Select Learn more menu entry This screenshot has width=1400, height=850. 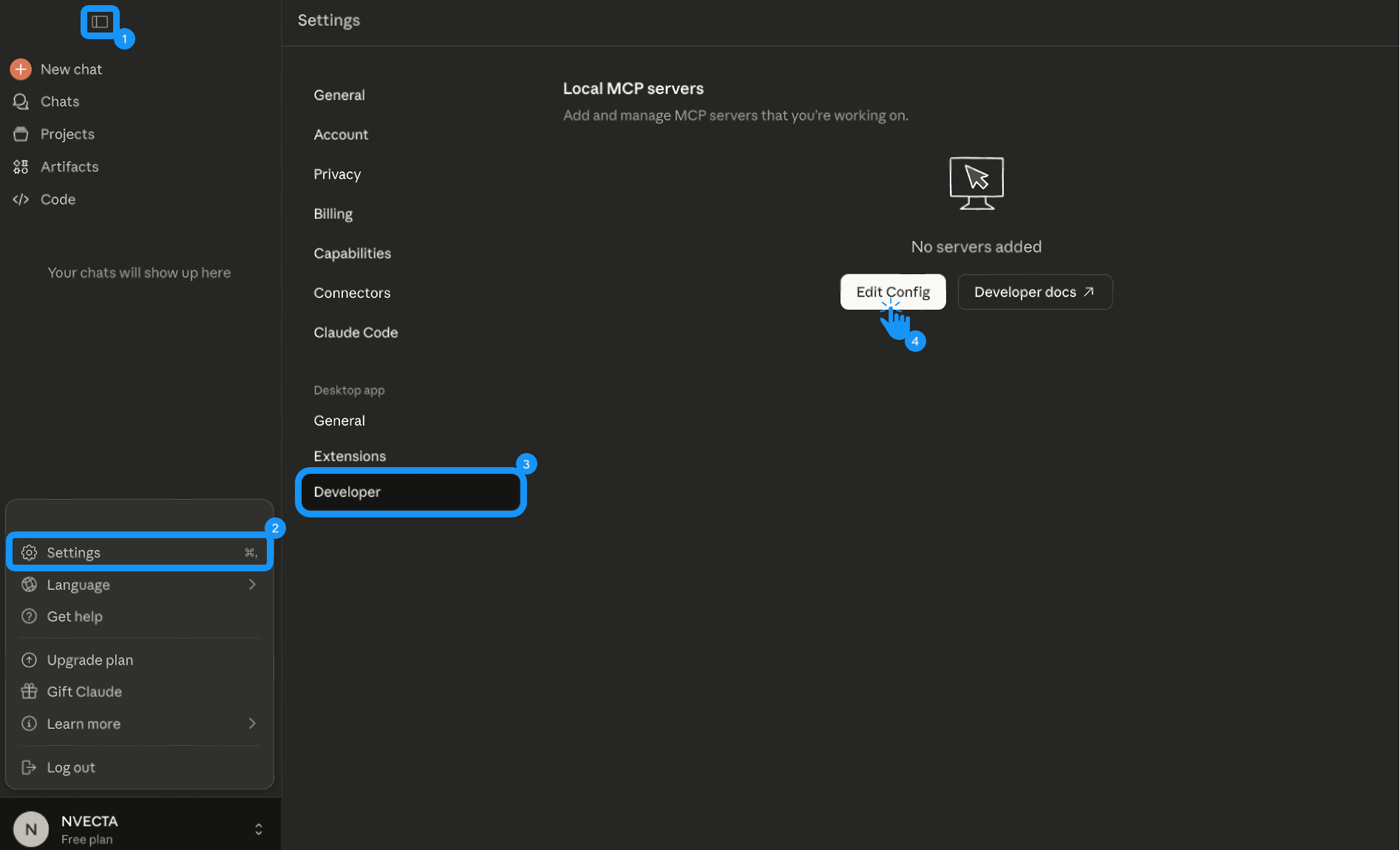pyautogui.click(x=140, y=724)
